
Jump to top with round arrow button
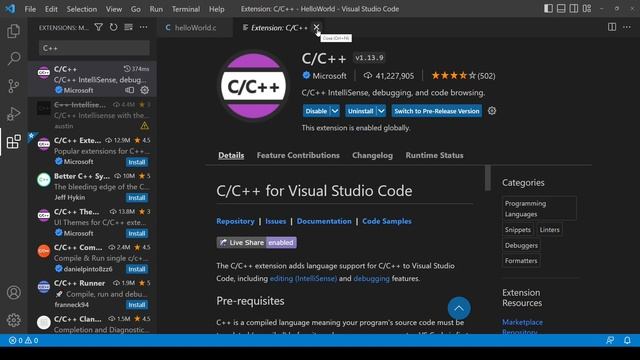tap(459, 308)
